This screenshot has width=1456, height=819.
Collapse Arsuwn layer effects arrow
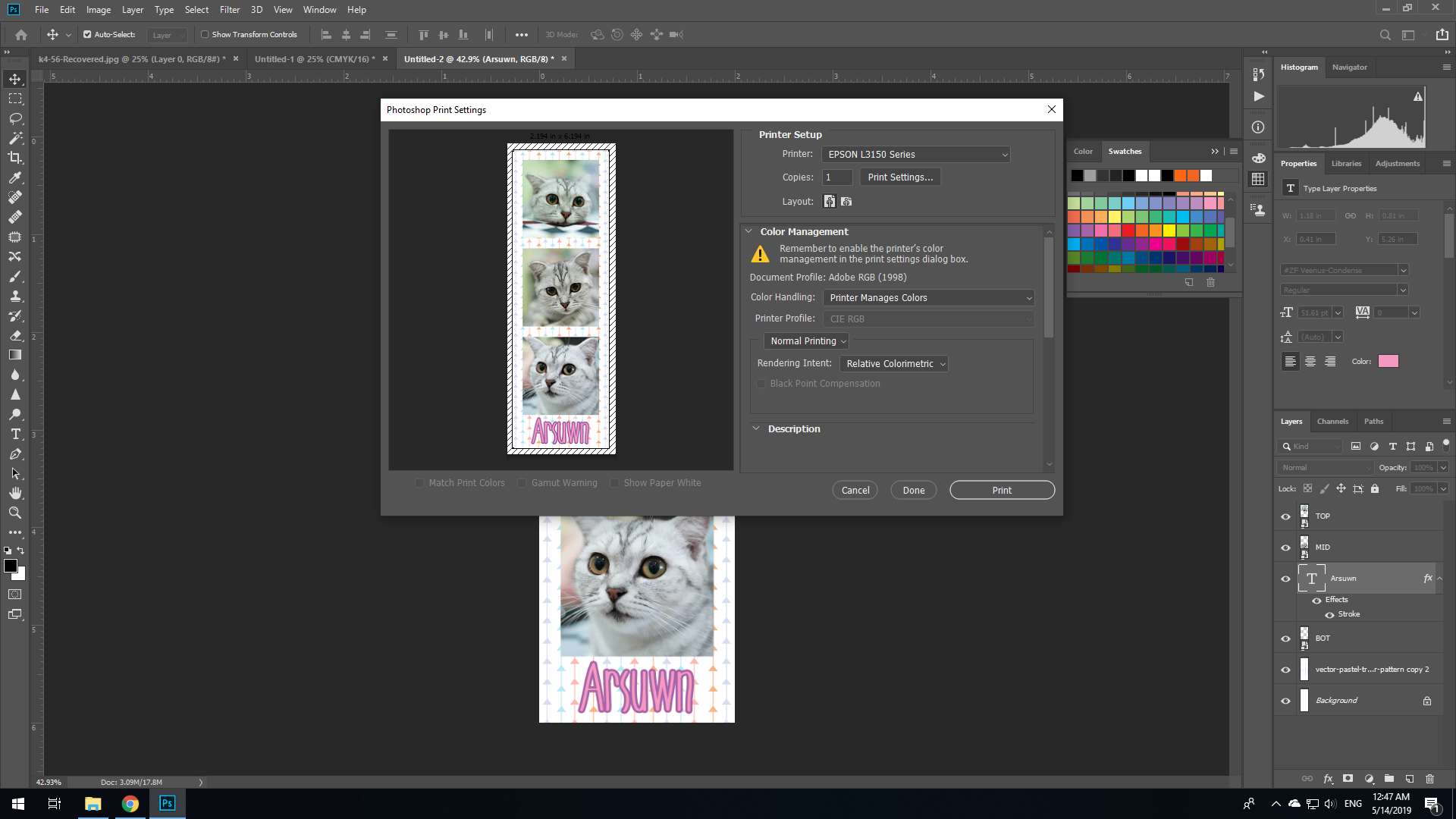(x=1440, y=579)
